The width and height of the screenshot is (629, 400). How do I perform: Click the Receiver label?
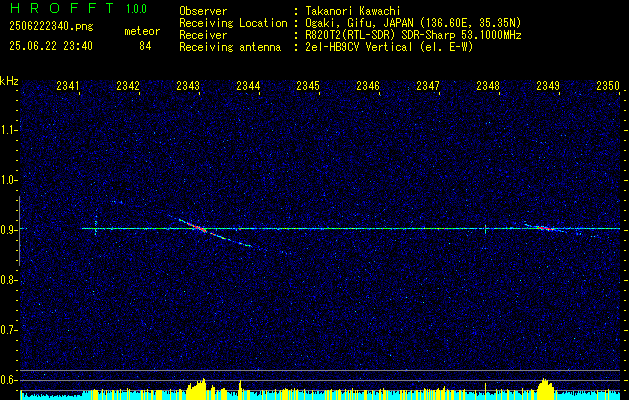pyautogui.click(x=203, y=35)
